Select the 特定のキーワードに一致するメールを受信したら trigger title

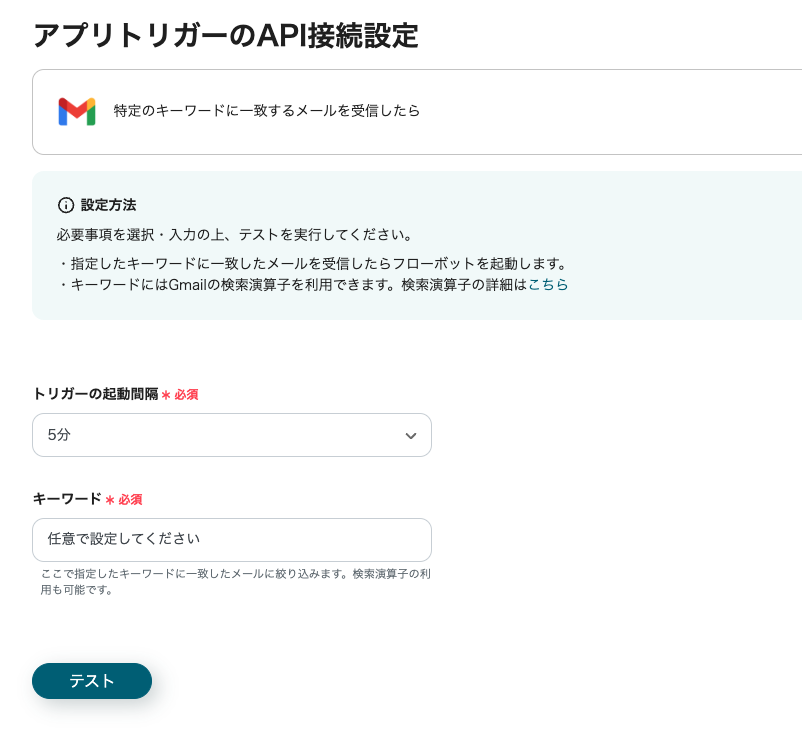[x=267, y=111]
